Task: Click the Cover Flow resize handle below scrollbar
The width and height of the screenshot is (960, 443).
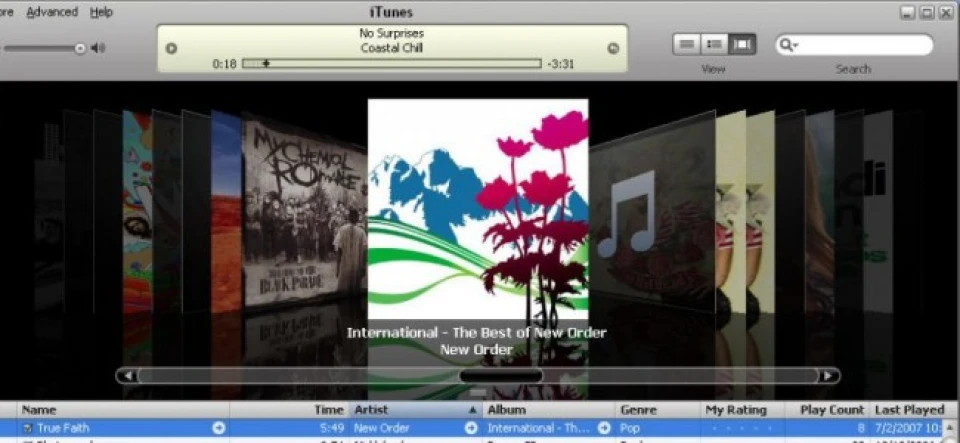Action: click(478, 392)
